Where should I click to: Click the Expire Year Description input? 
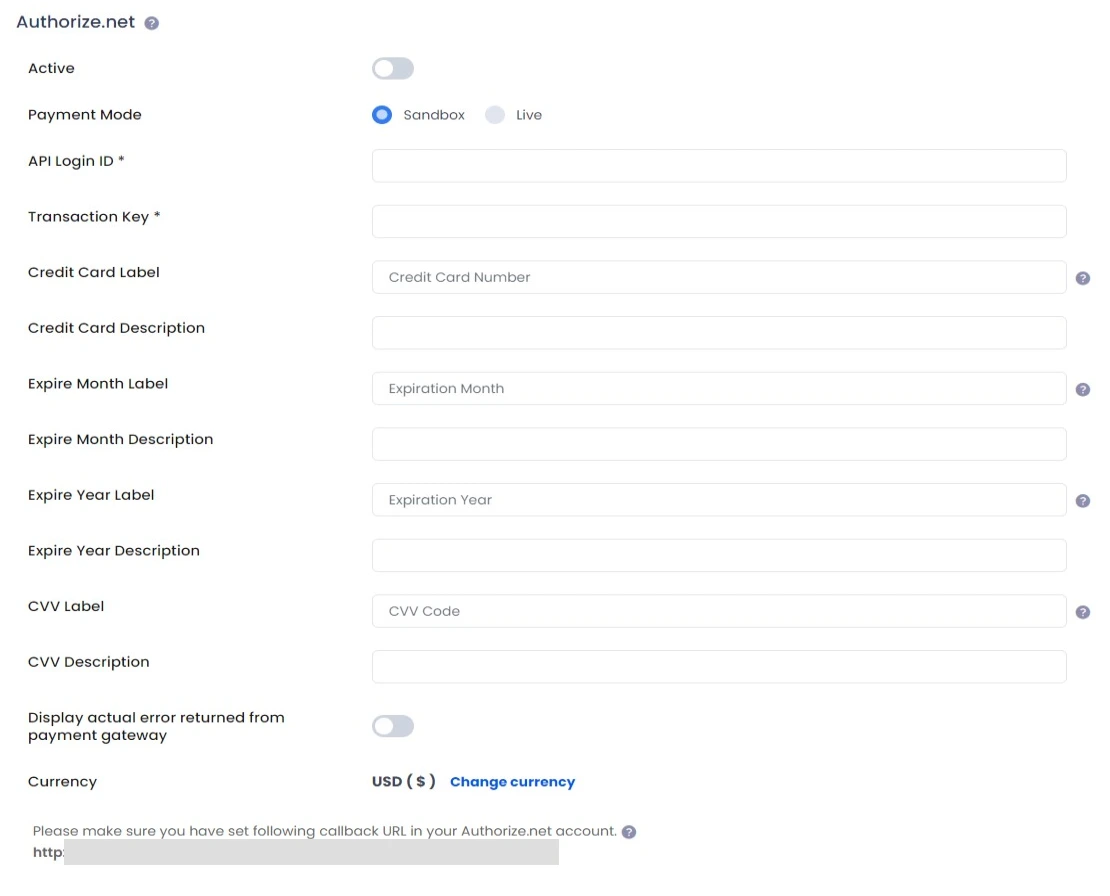(x=719, y=556)
